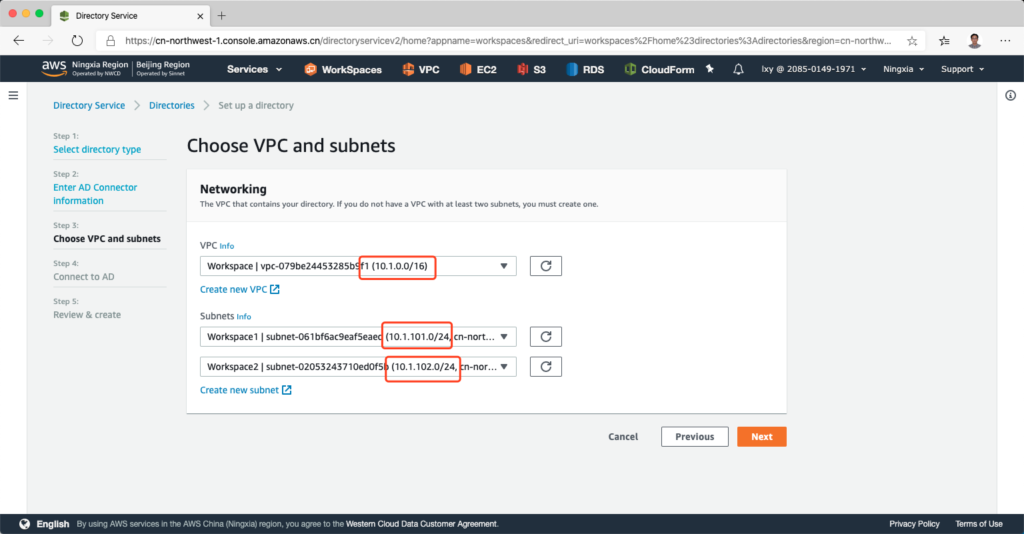Refresh the Workspace1 subnet list
1024x534 pixels.
point(545,337)
